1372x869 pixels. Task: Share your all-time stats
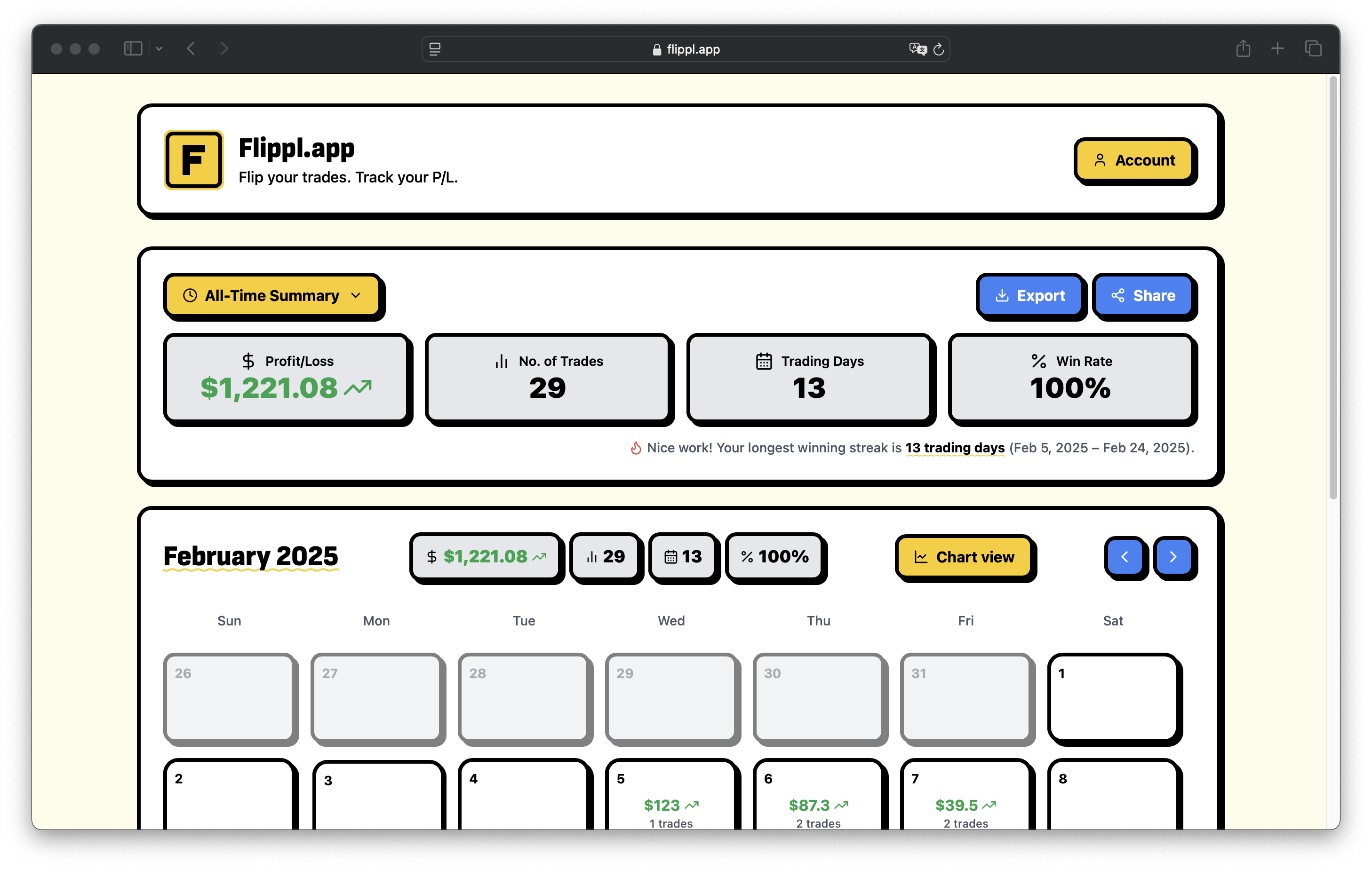[x=1143, y=296]
